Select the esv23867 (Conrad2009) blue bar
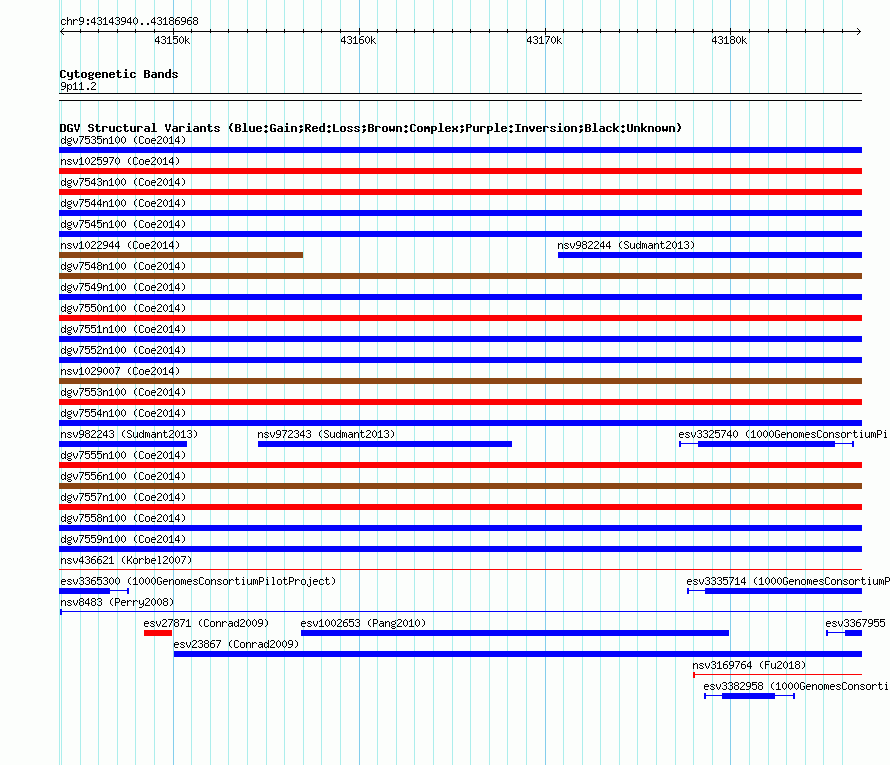Viewport: 890px width, 765px height. pyautogui.click(x=518, y=654)
